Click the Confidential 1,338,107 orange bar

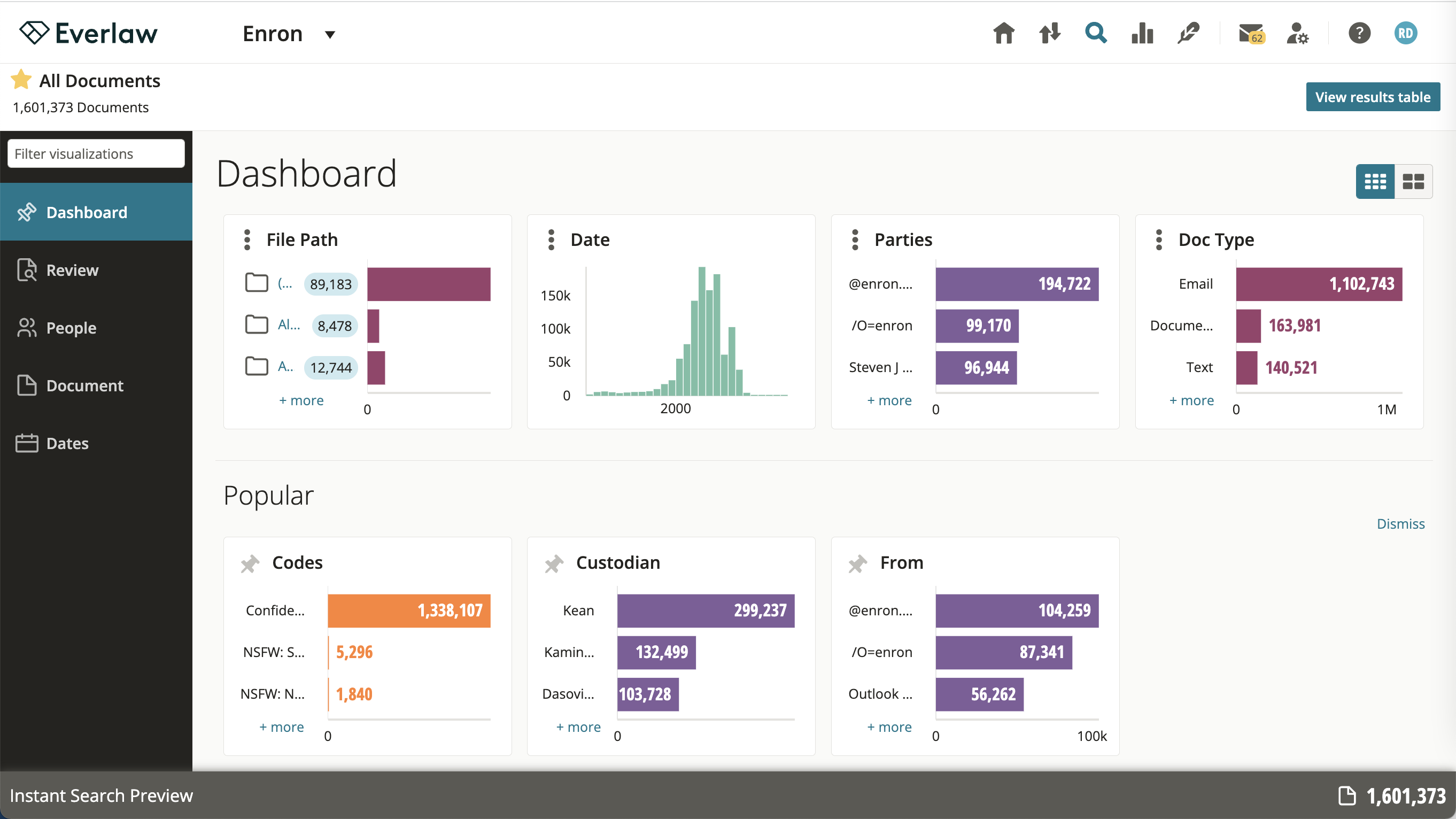click(x=409, y=611)
